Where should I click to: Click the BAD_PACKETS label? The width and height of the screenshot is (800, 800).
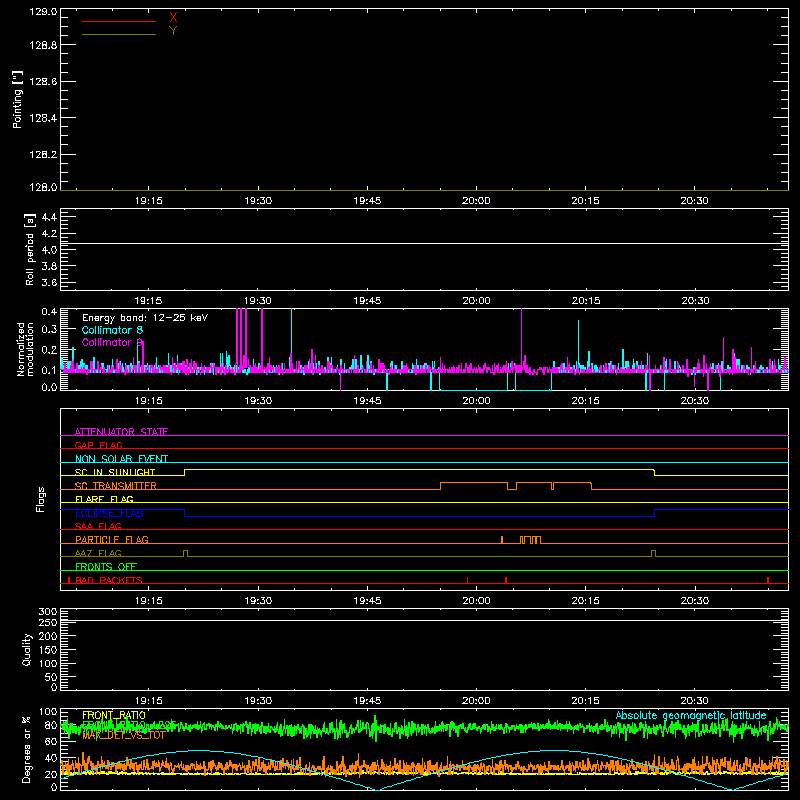(x=109, y=580)
